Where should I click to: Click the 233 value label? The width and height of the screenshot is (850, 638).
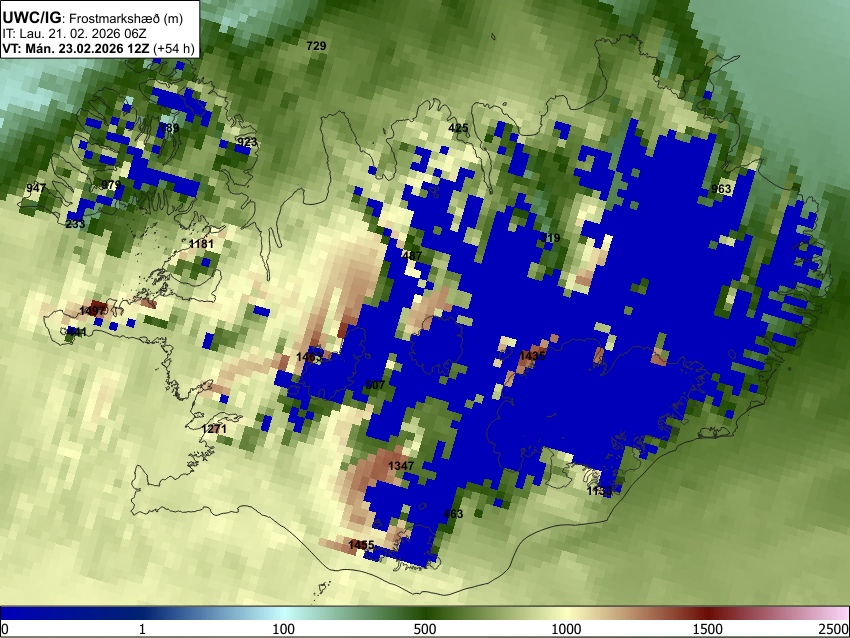(x=75, y=224)
